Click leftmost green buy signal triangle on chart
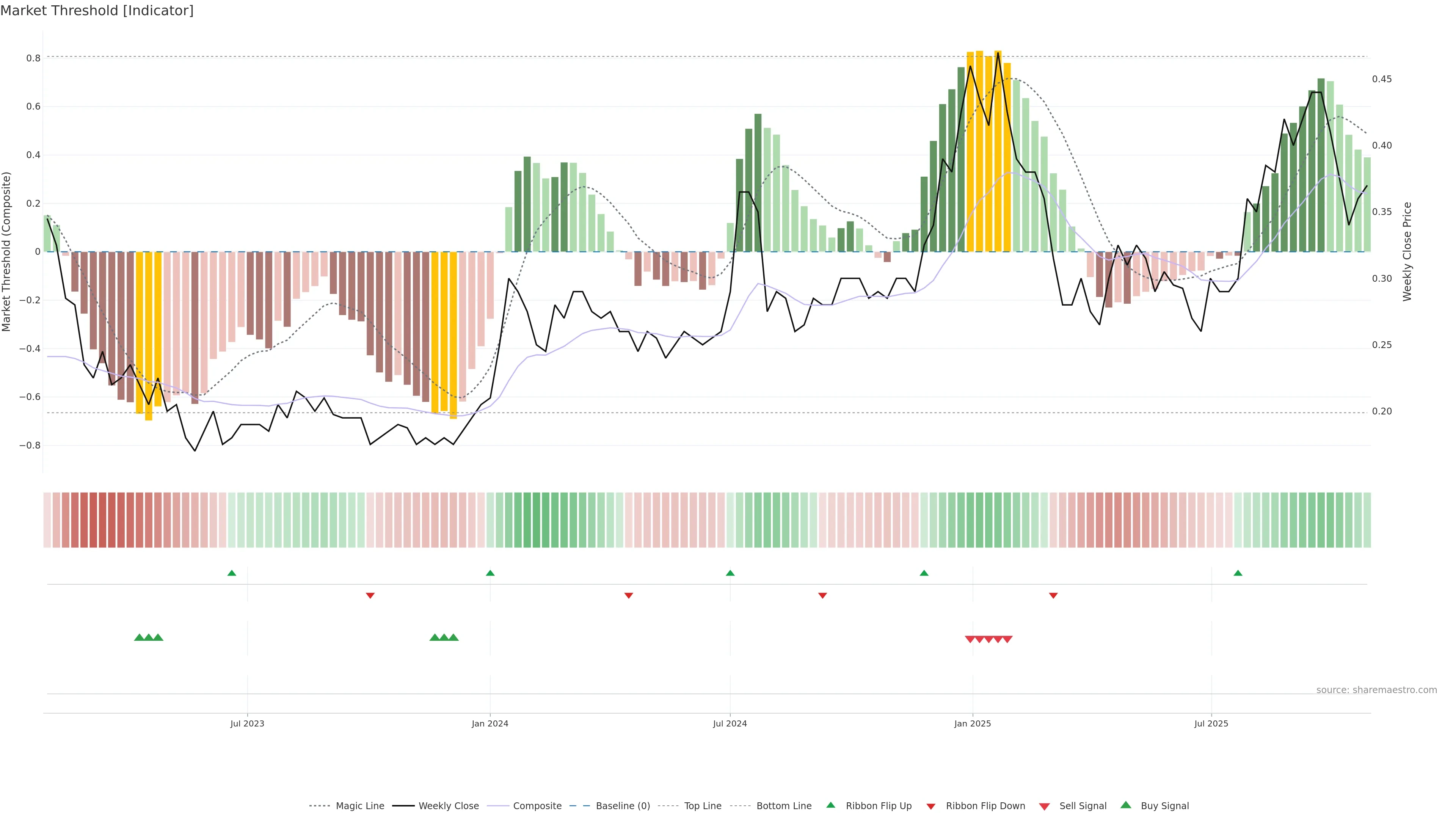The width and height of the screenshot is (1456, 819). coord(139,637)
